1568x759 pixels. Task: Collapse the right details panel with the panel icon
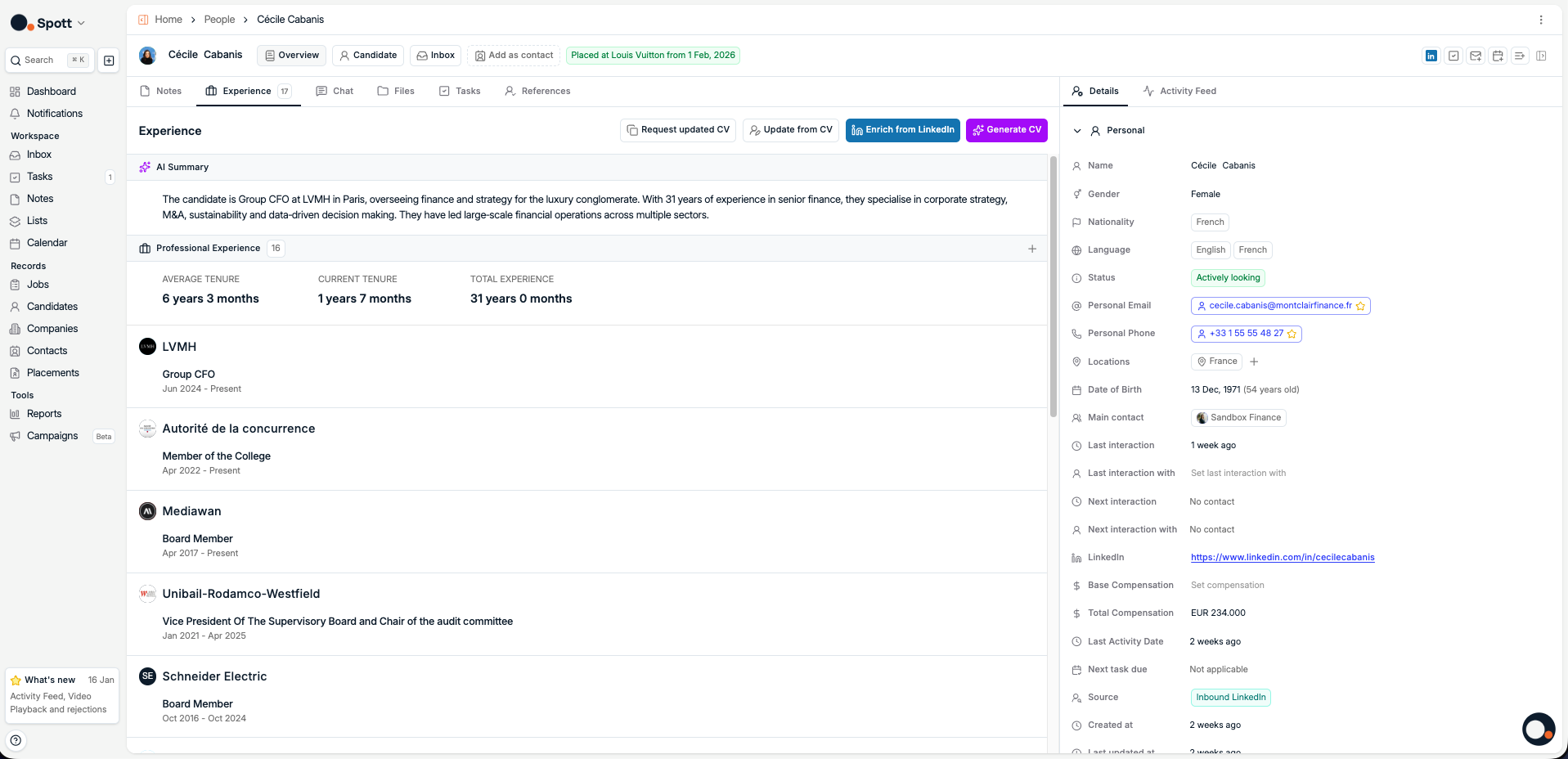[x=1542, y=56]
